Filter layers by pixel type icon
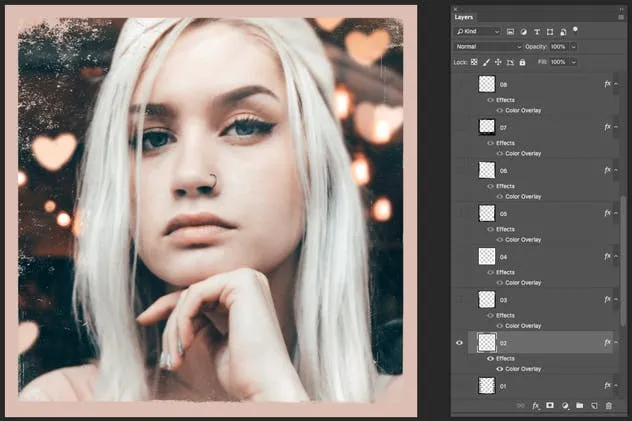 (x=511, y=32)
